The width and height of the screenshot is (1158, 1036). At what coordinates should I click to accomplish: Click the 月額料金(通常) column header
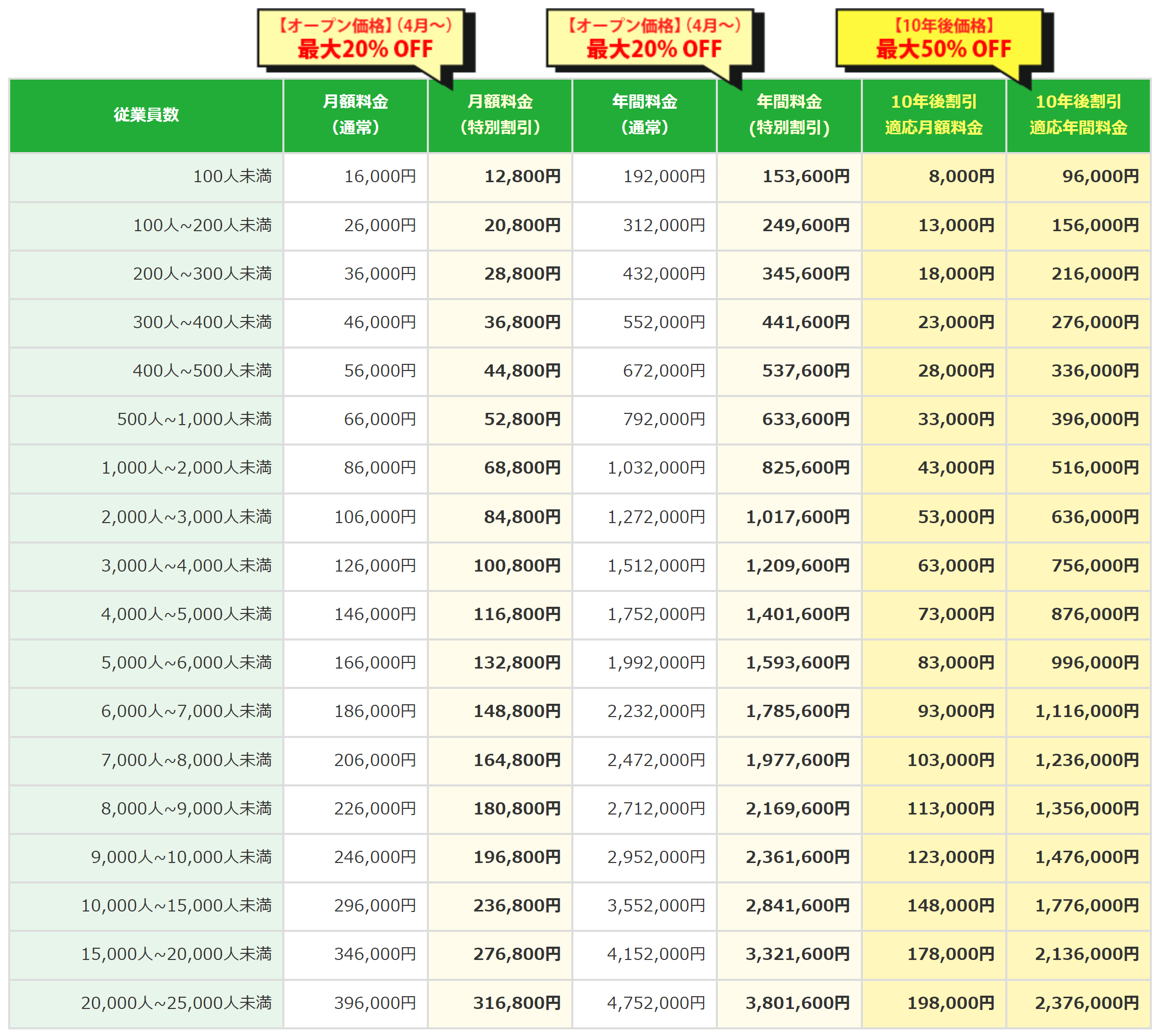click(355, 115)
